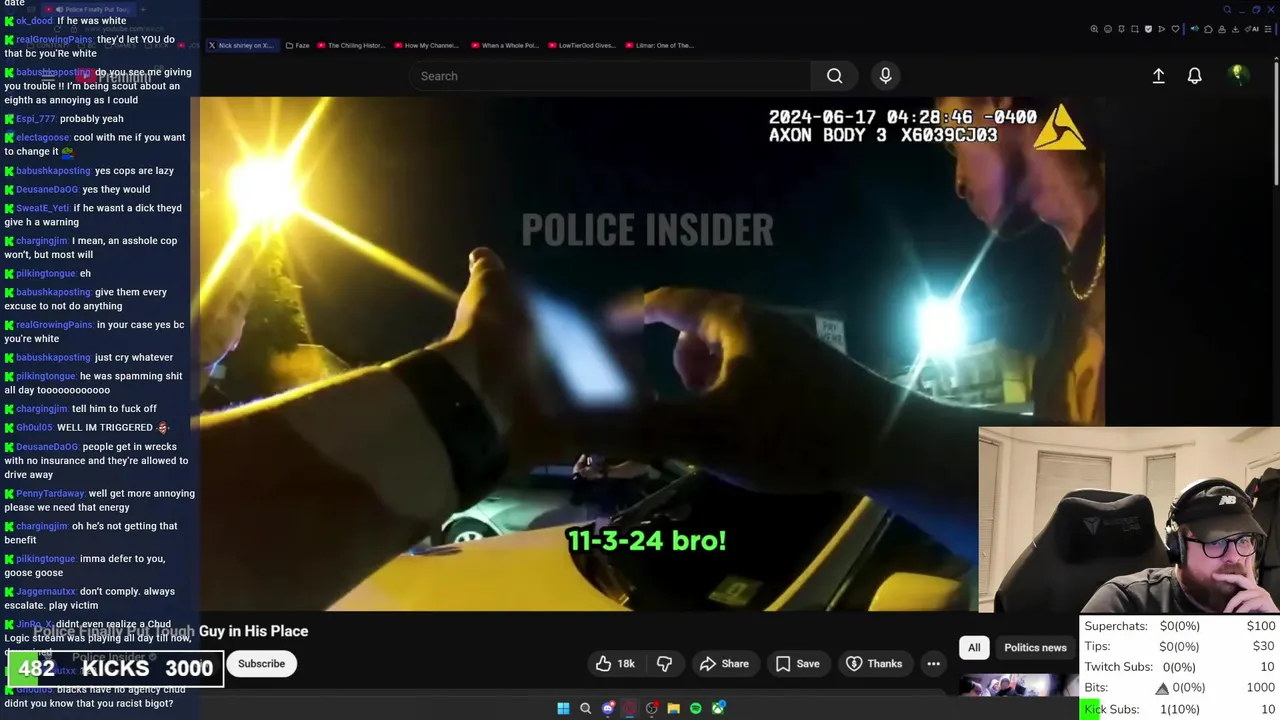Screen dimensions: 1280x720
Task: Click the tab search magnifier in title bar
Action: [1227, 10]
